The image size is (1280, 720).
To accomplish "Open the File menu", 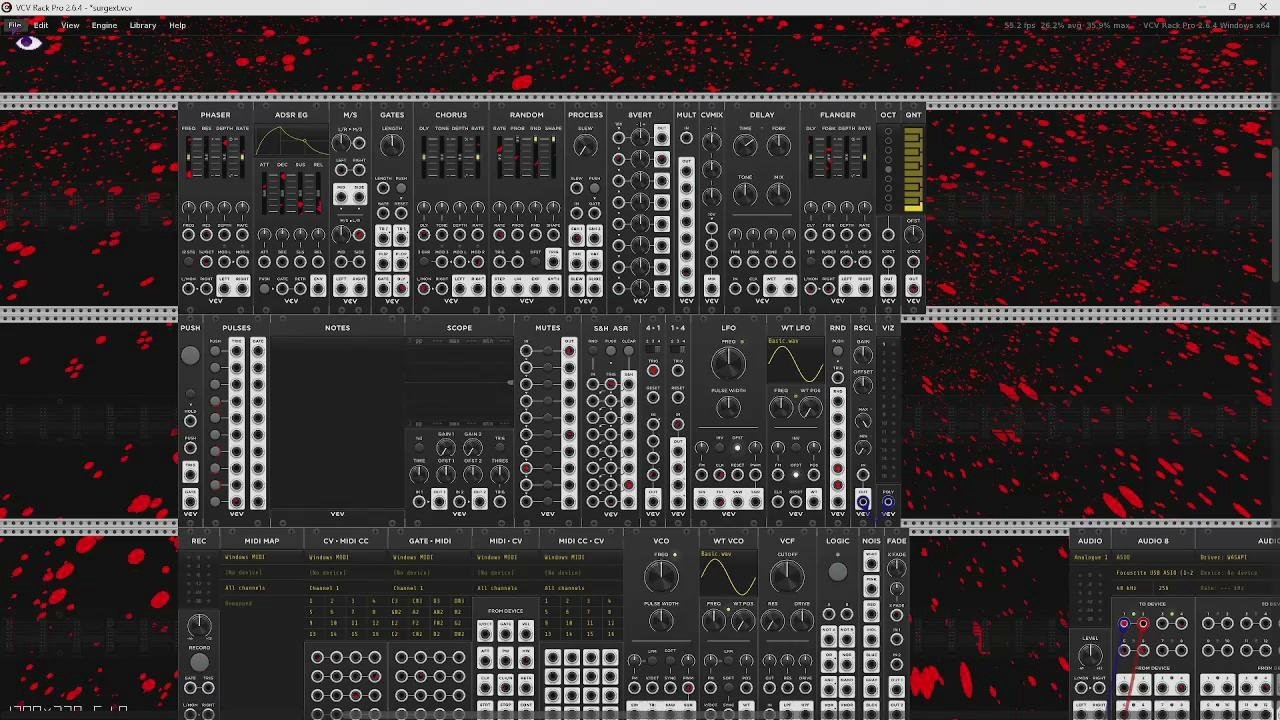I will tap(15, 25).
